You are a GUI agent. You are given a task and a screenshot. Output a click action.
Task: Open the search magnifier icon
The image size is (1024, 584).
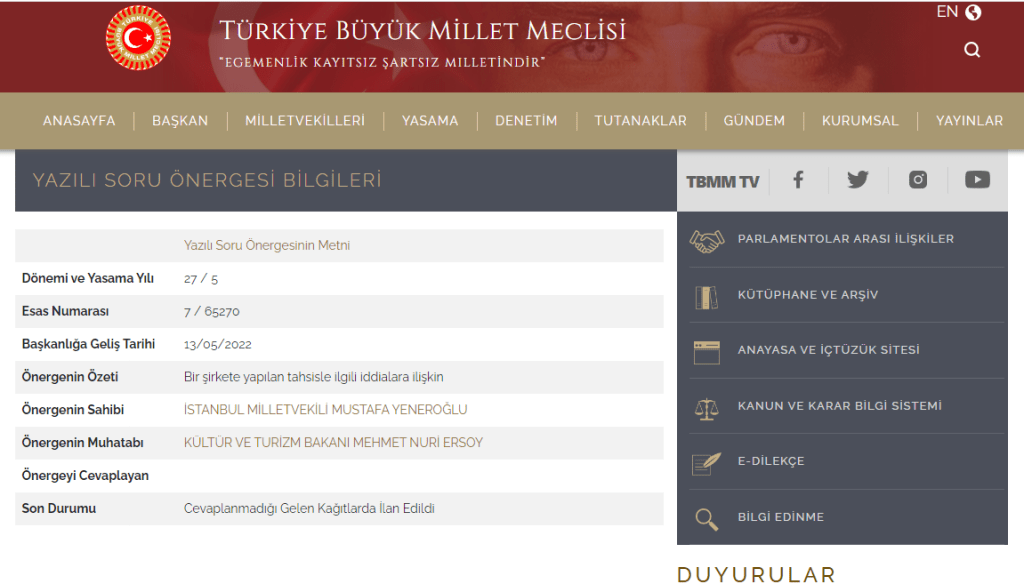coord(972,50)
